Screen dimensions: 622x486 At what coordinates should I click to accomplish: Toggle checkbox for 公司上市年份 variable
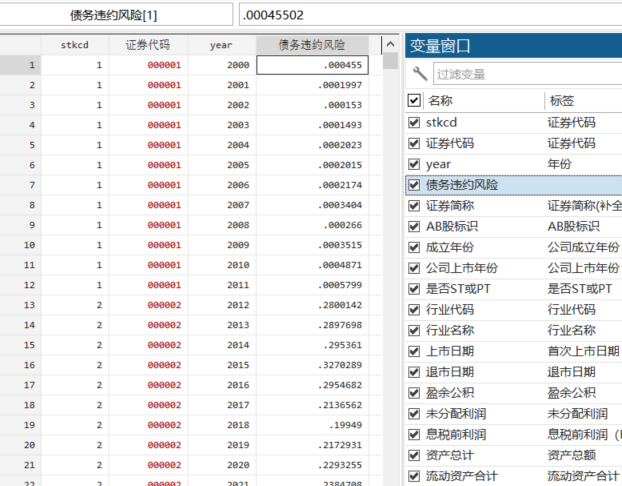pyautogui.click(x=414, y=268)
